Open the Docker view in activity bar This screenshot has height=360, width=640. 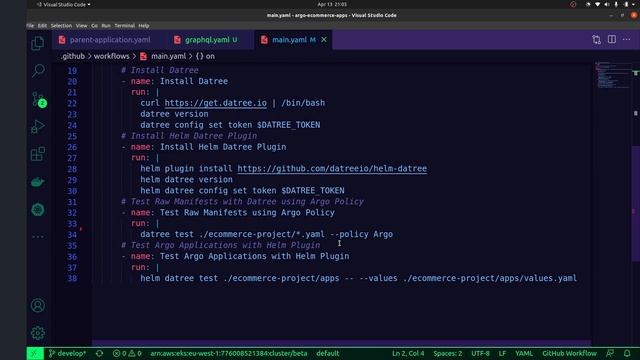pos(38,182)
